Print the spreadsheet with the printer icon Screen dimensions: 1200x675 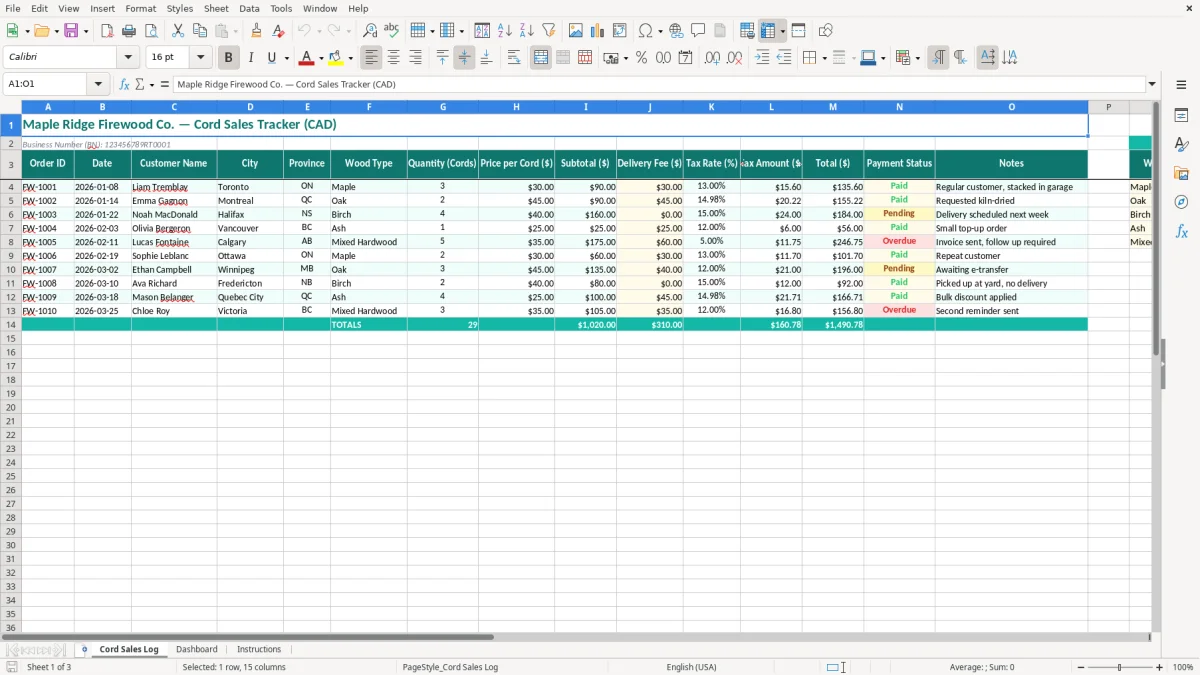click(x=129, y=31)
